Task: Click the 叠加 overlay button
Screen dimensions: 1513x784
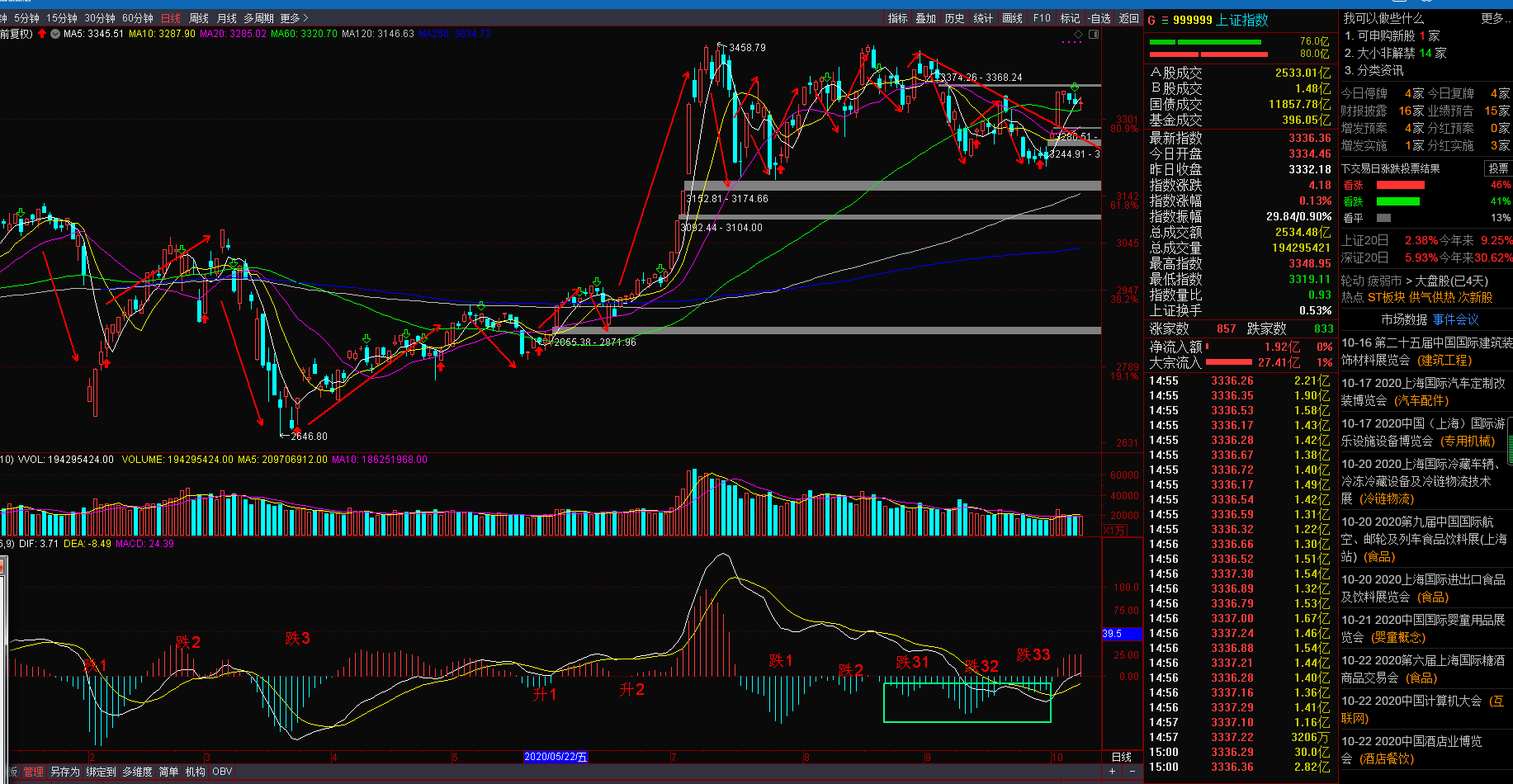Action: click(926, 18)
